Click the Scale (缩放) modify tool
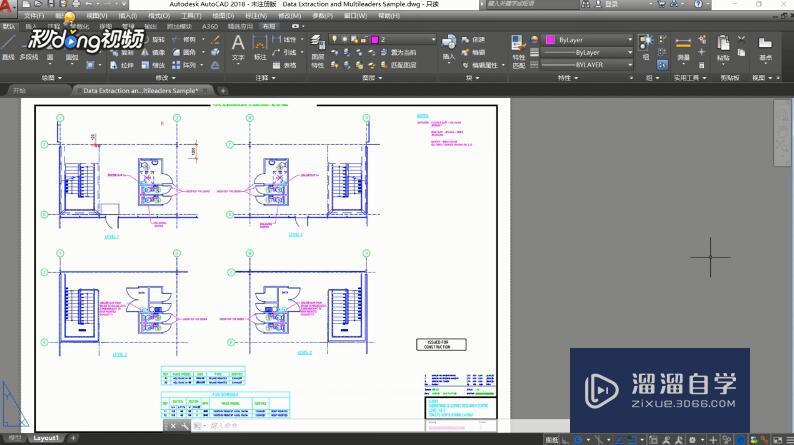The image size is (794, 445). (153, 65)
